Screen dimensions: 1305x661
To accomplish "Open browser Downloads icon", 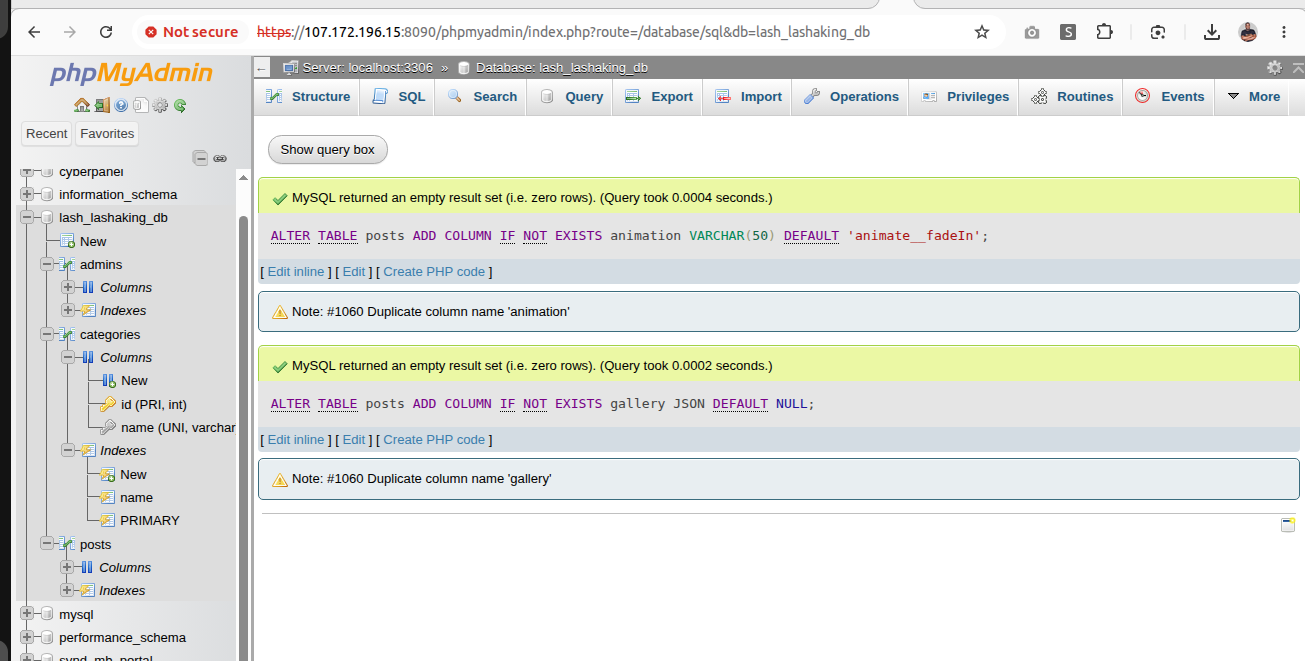I will 1212,32.
